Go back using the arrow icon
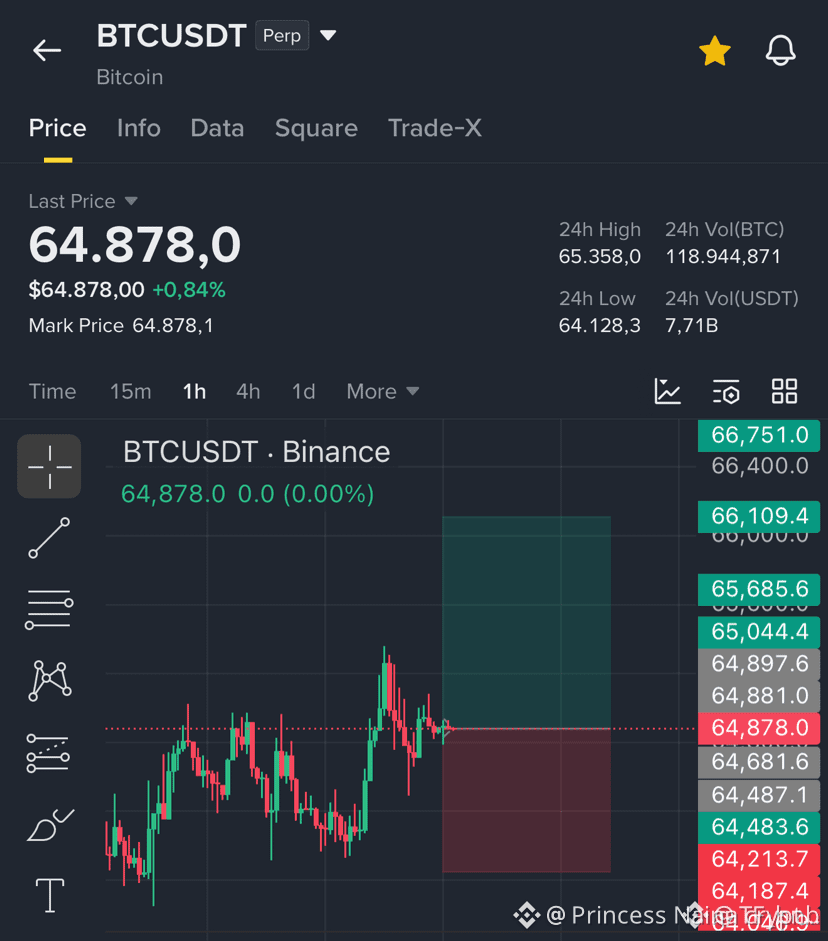This screenshot has height=941, width=828. click(47, 50)
